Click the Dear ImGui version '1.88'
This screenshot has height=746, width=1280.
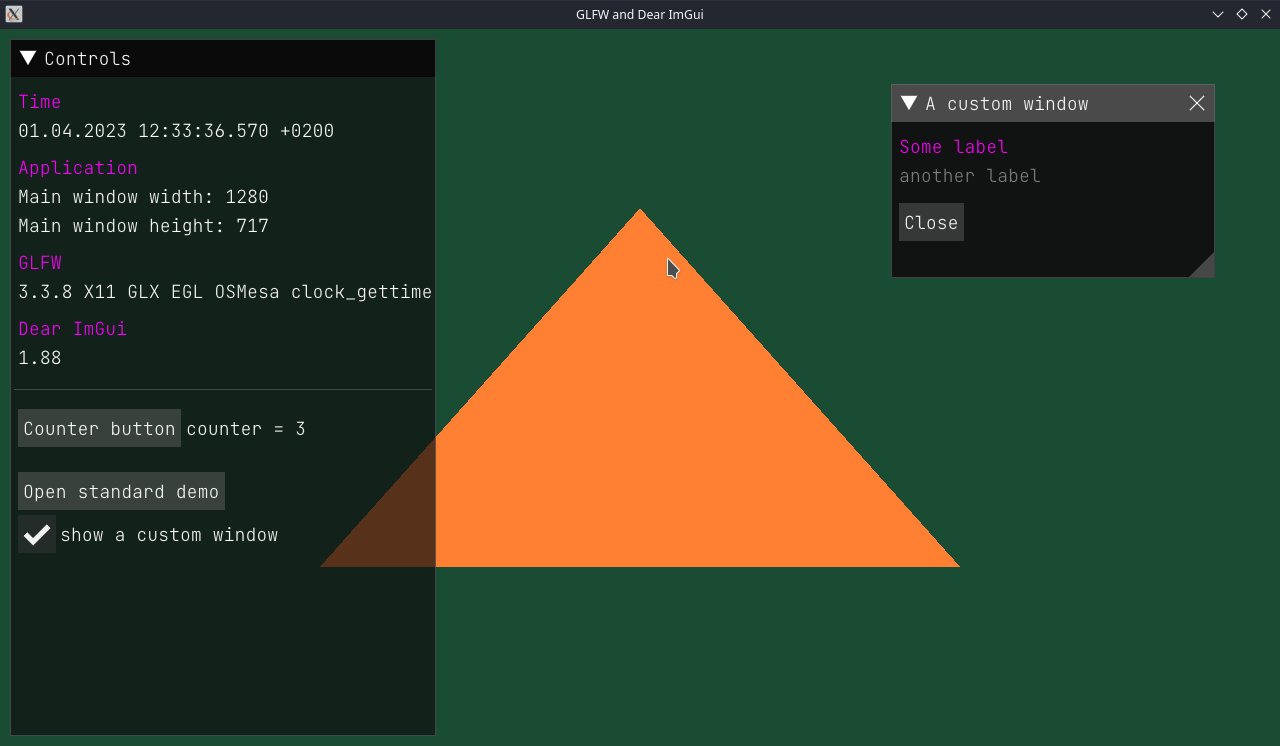pyautogui.click(x=40, y=358)
